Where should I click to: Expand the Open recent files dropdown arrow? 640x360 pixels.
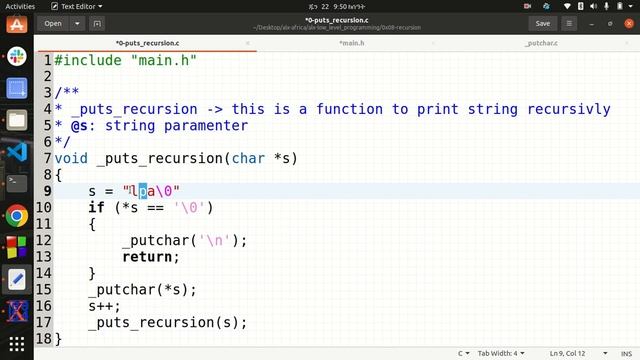[77, 24]
